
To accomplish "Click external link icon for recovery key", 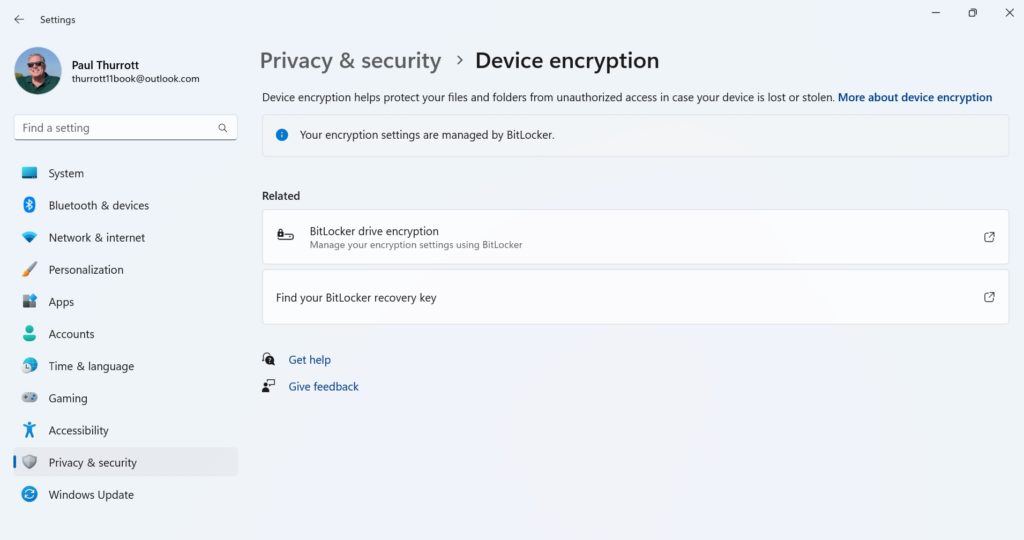I will [989, 297].
